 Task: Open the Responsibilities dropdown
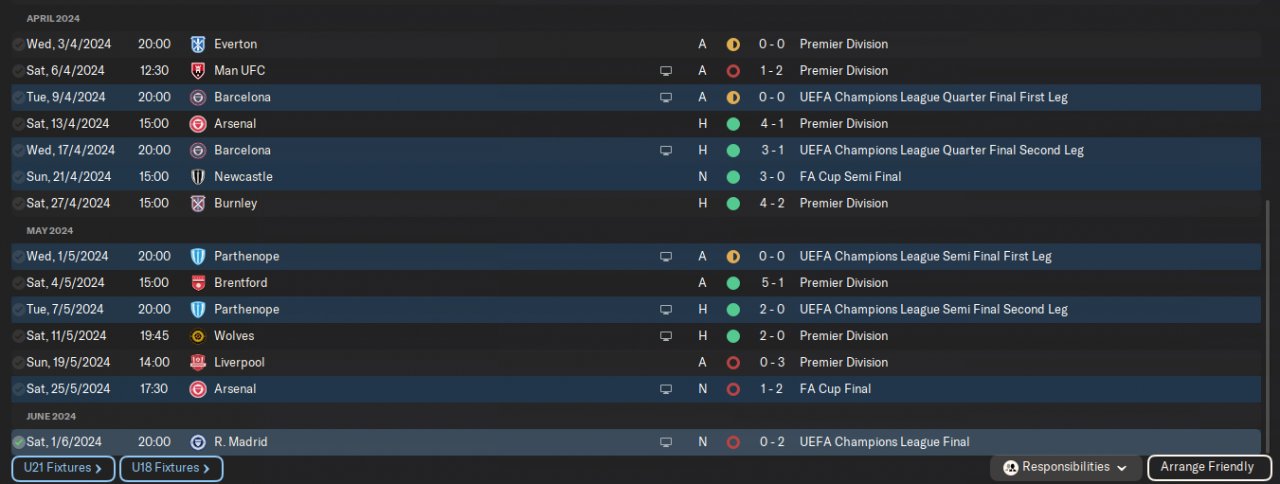point(1066,467)
